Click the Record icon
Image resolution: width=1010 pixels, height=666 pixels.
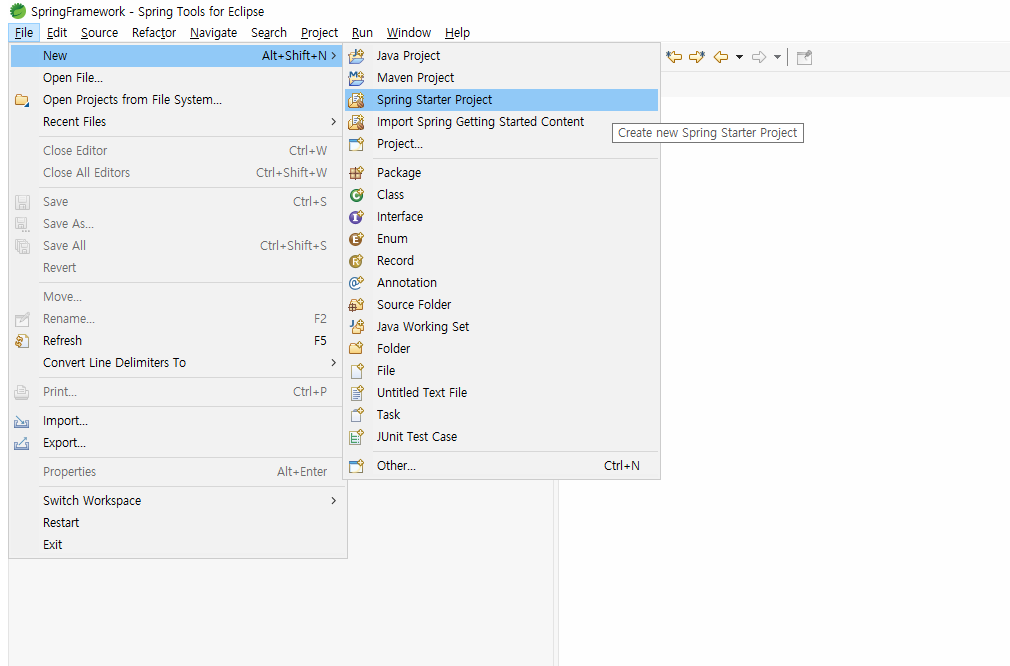click(x=356, y=261)
